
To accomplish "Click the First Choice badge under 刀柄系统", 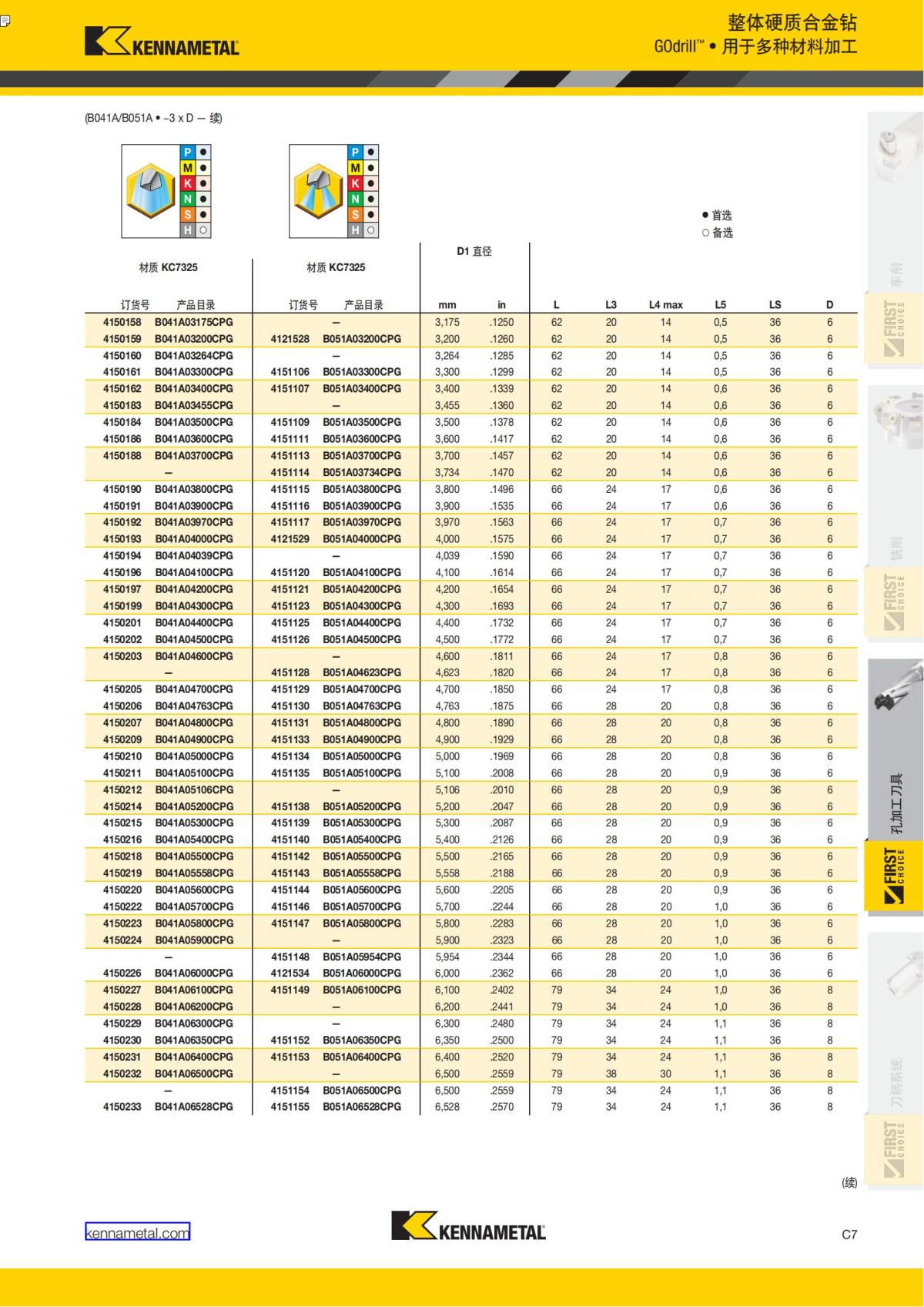I will point(895,1148).
